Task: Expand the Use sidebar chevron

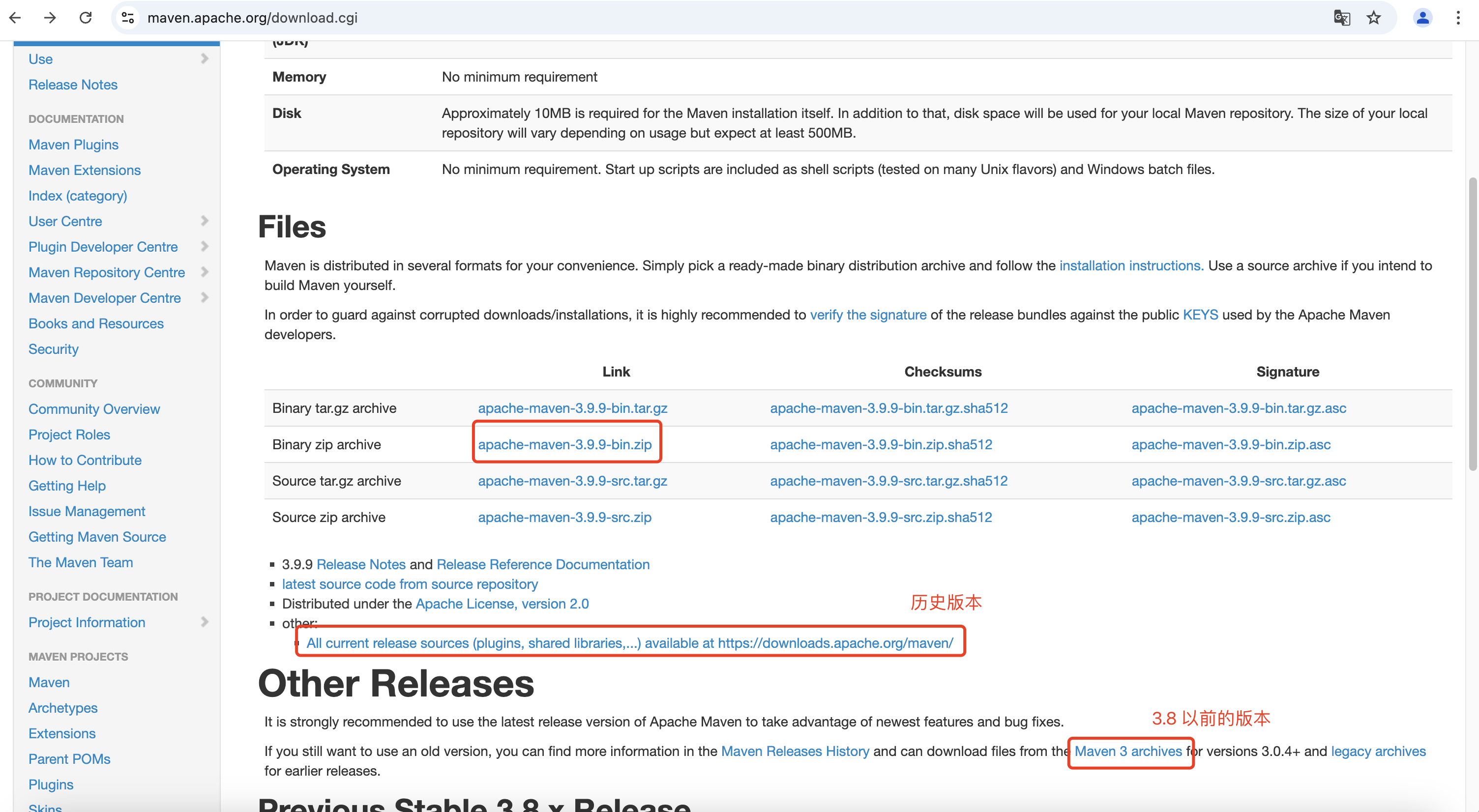Action: point(205,58)
